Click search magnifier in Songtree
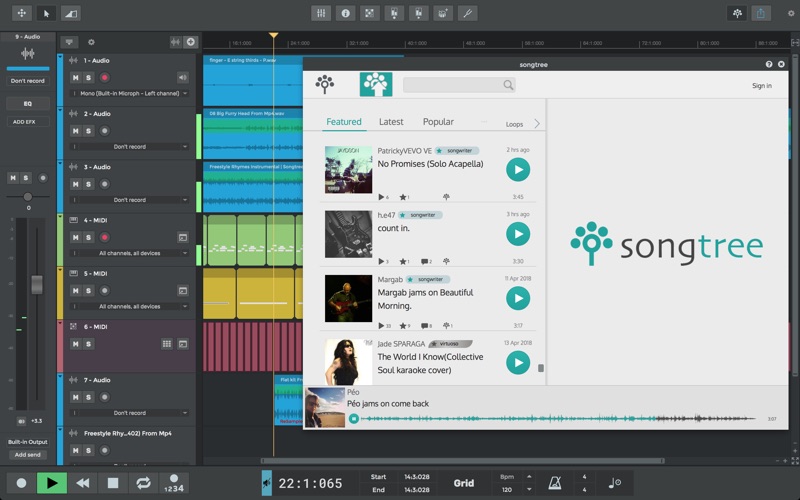 click(508, 85)
